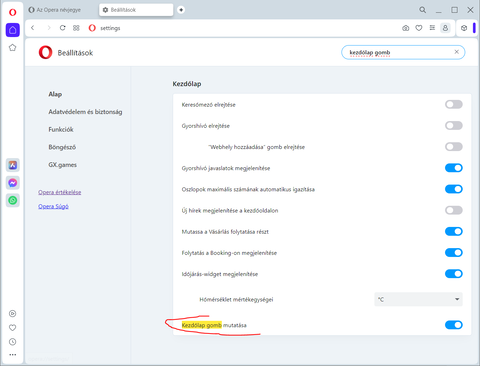Disable Oszlopok maximális számának automatikus igazítása
480x366 pixels.
[454, 189]
